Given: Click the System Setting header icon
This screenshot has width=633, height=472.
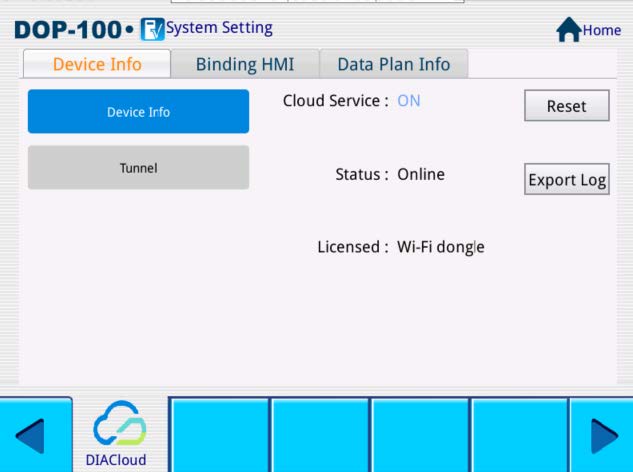Looking at the screenshot, I should (x=152, y=28).
